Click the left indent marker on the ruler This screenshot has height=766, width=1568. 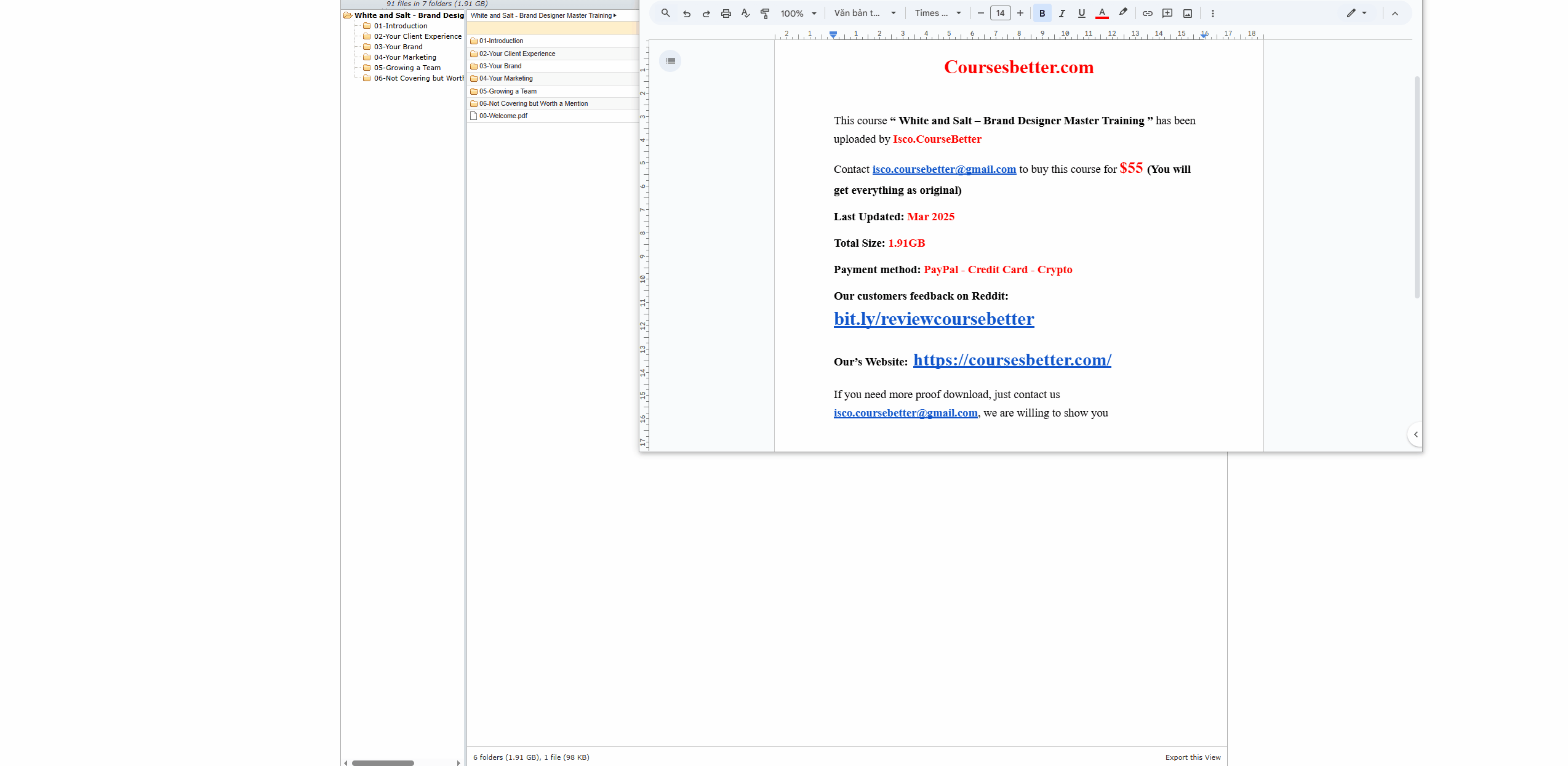[833, 34]
